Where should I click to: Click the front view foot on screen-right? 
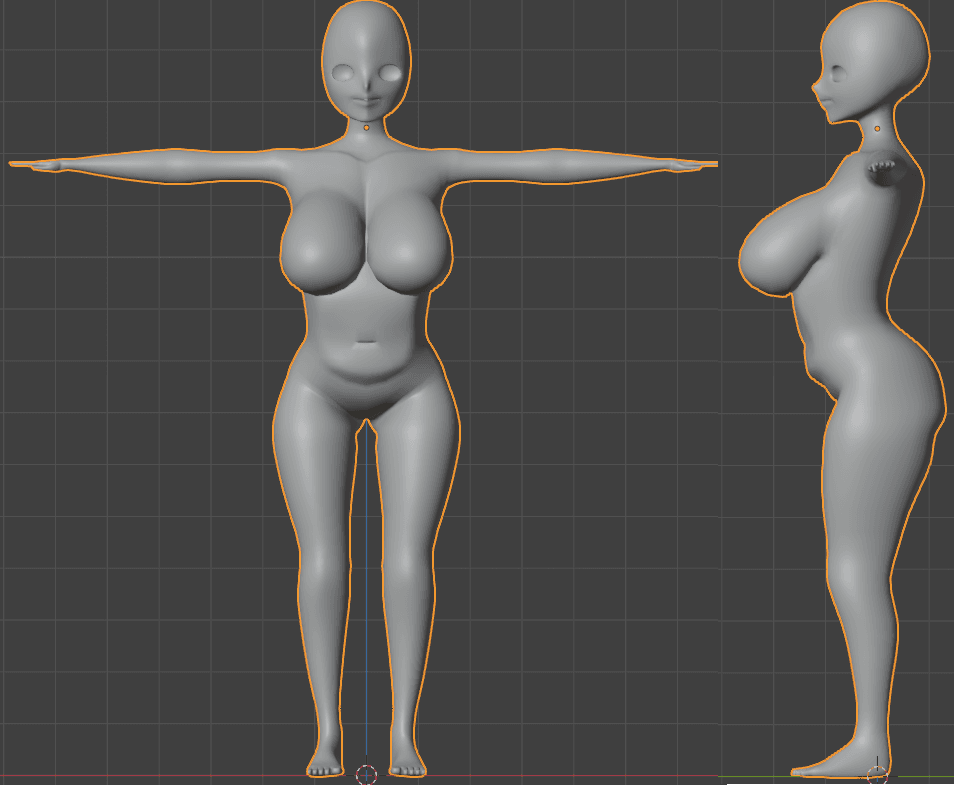(x=406, y=767)
